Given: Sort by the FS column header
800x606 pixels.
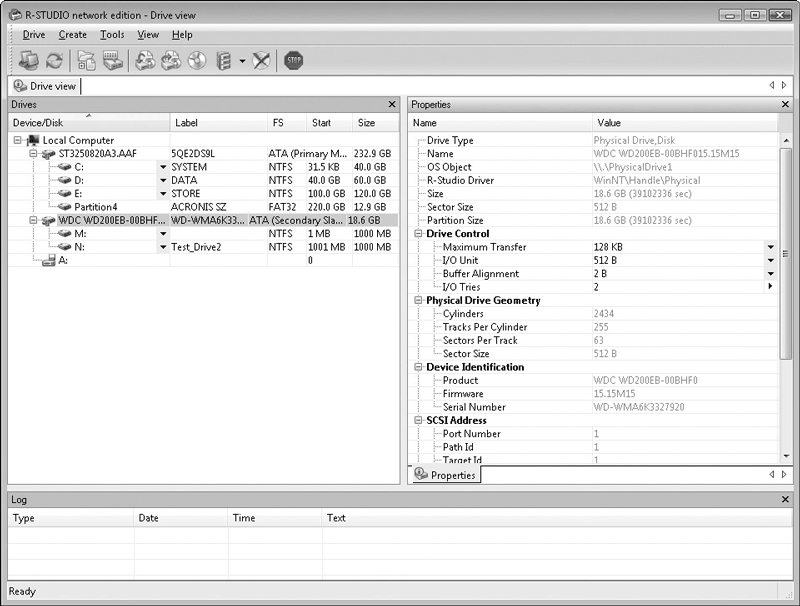Looking at the screenshot, I should (287, 122).
